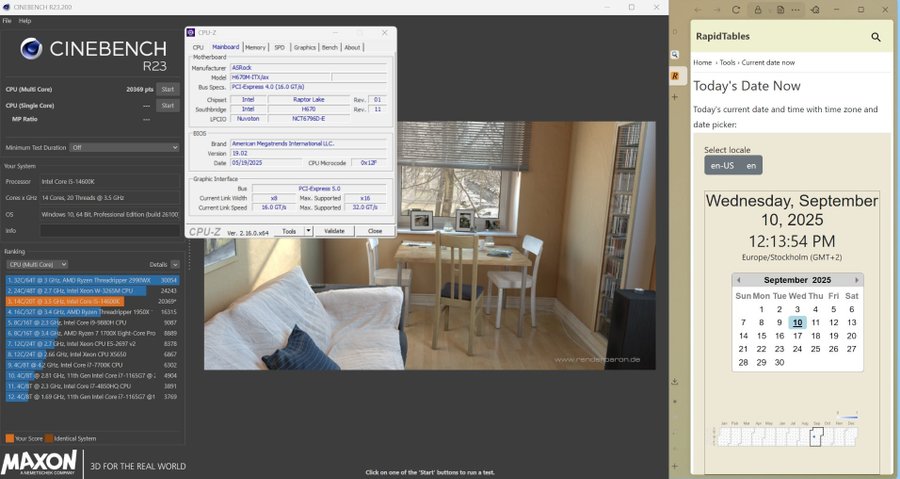Open the CPU-Z Tools dropdown arrow
The width and height of the screenshot is (900, 479).
point(308,231)
